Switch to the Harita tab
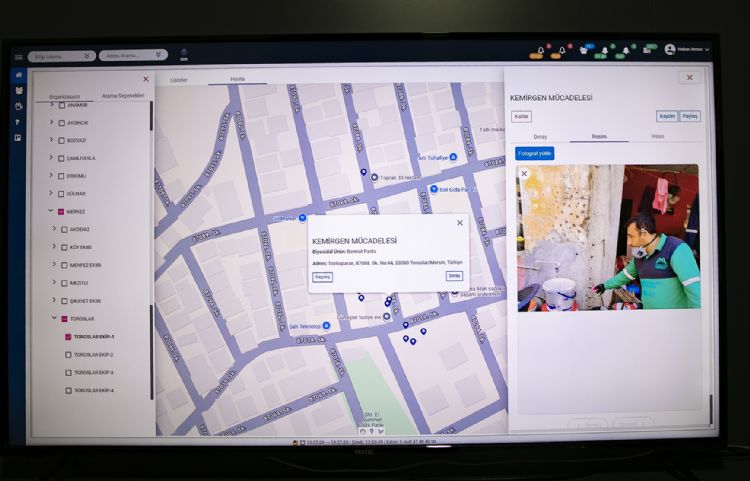750x481 pixels. [x=237, y=79]
